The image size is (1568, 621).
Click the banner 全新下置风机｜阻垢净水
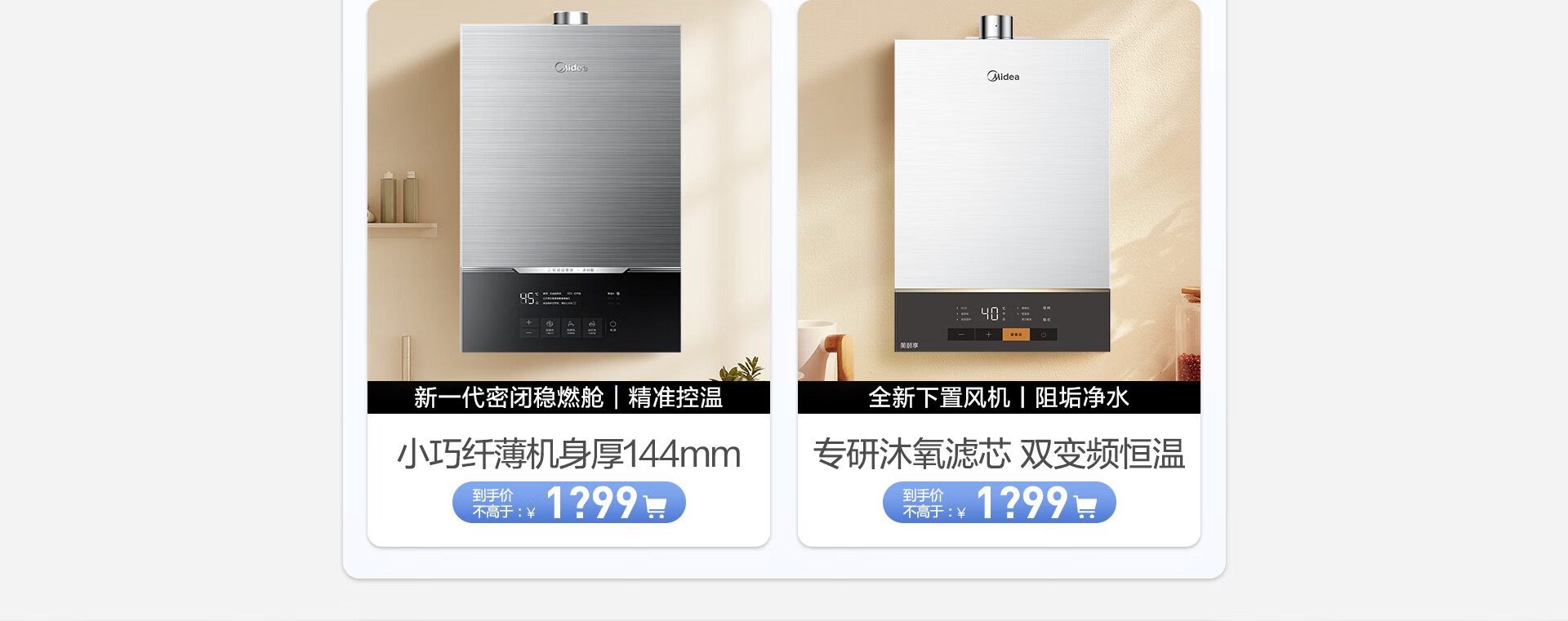[x=999, y=397]
